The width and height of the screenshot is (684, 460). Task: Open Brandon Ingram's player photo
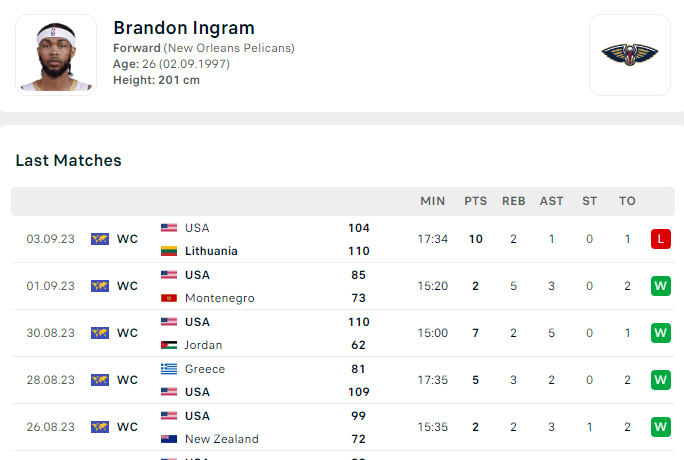(x=56, y=55)
